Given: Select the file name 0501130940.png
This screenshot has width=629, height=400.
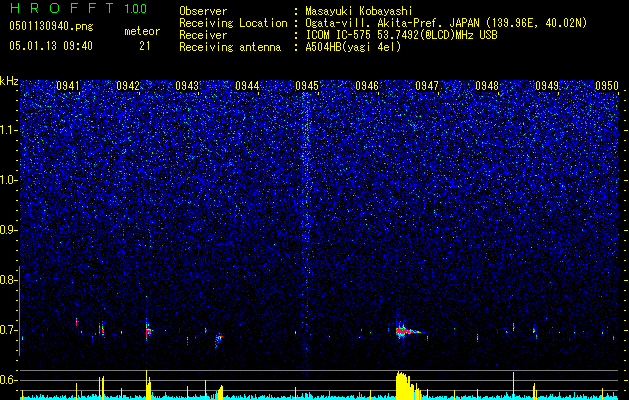Looking at the screenshot, I should tap(51, 26).
